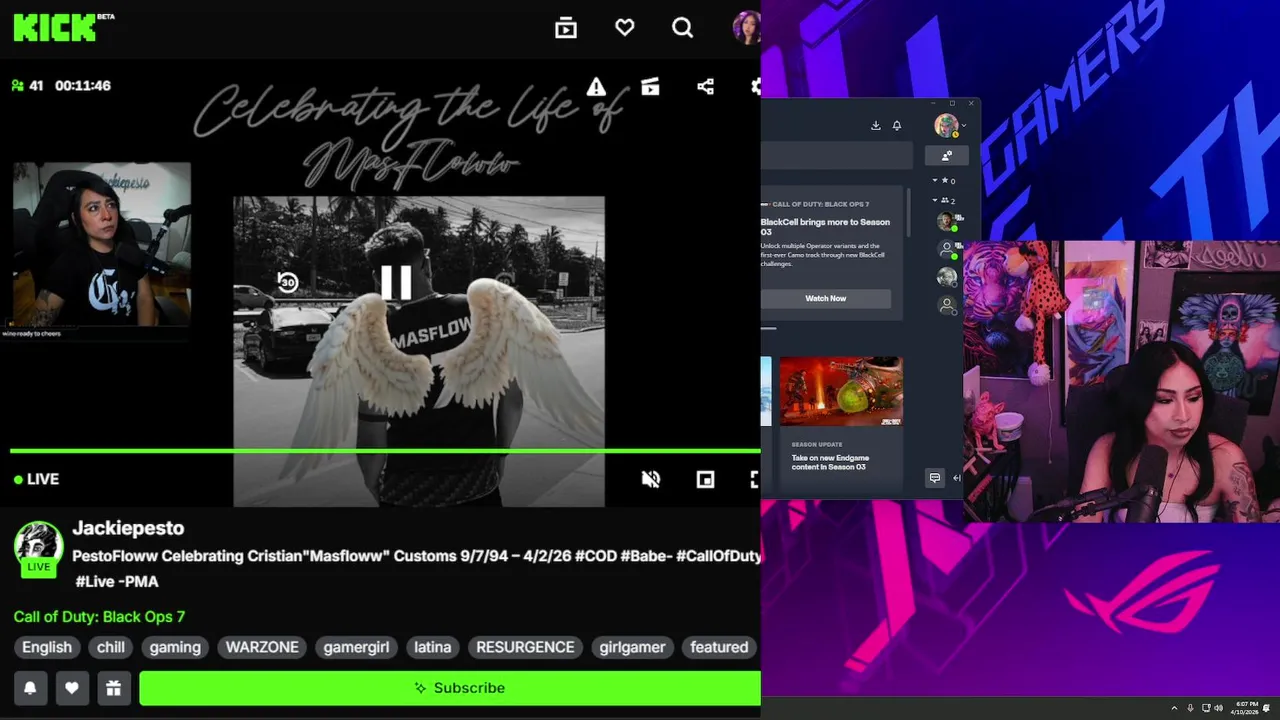Select the chill tag
1280x720 pixels.
(x=111, y=647)
